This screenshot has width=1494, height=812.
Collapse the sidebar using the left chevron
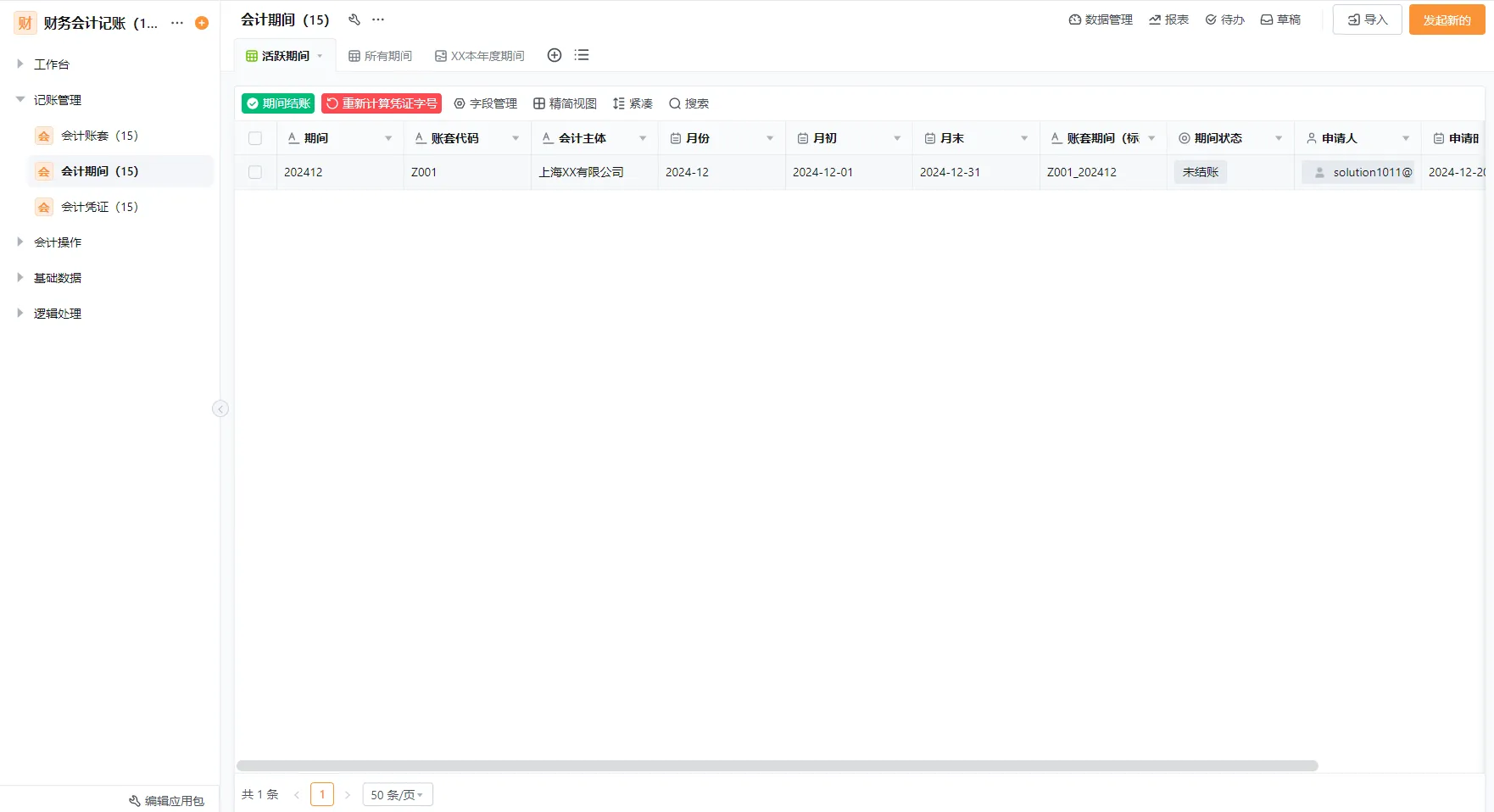[220, 408]
